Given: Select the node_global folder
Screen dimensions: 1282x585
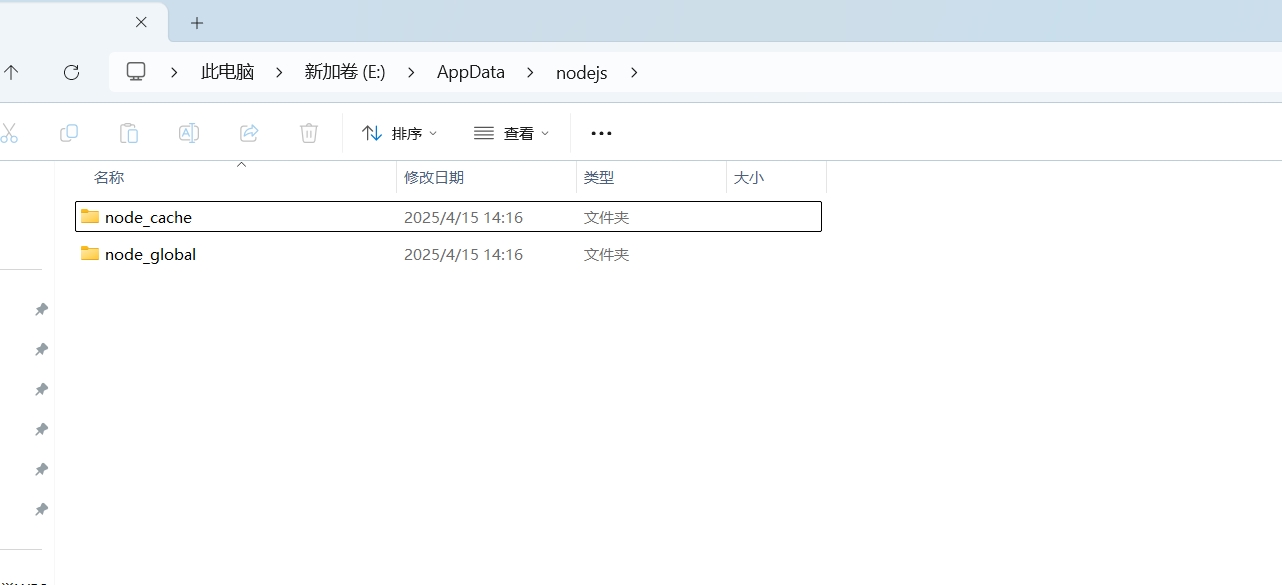Looking at the screenshot, I should pyautogui.click(x=150, y=255).
